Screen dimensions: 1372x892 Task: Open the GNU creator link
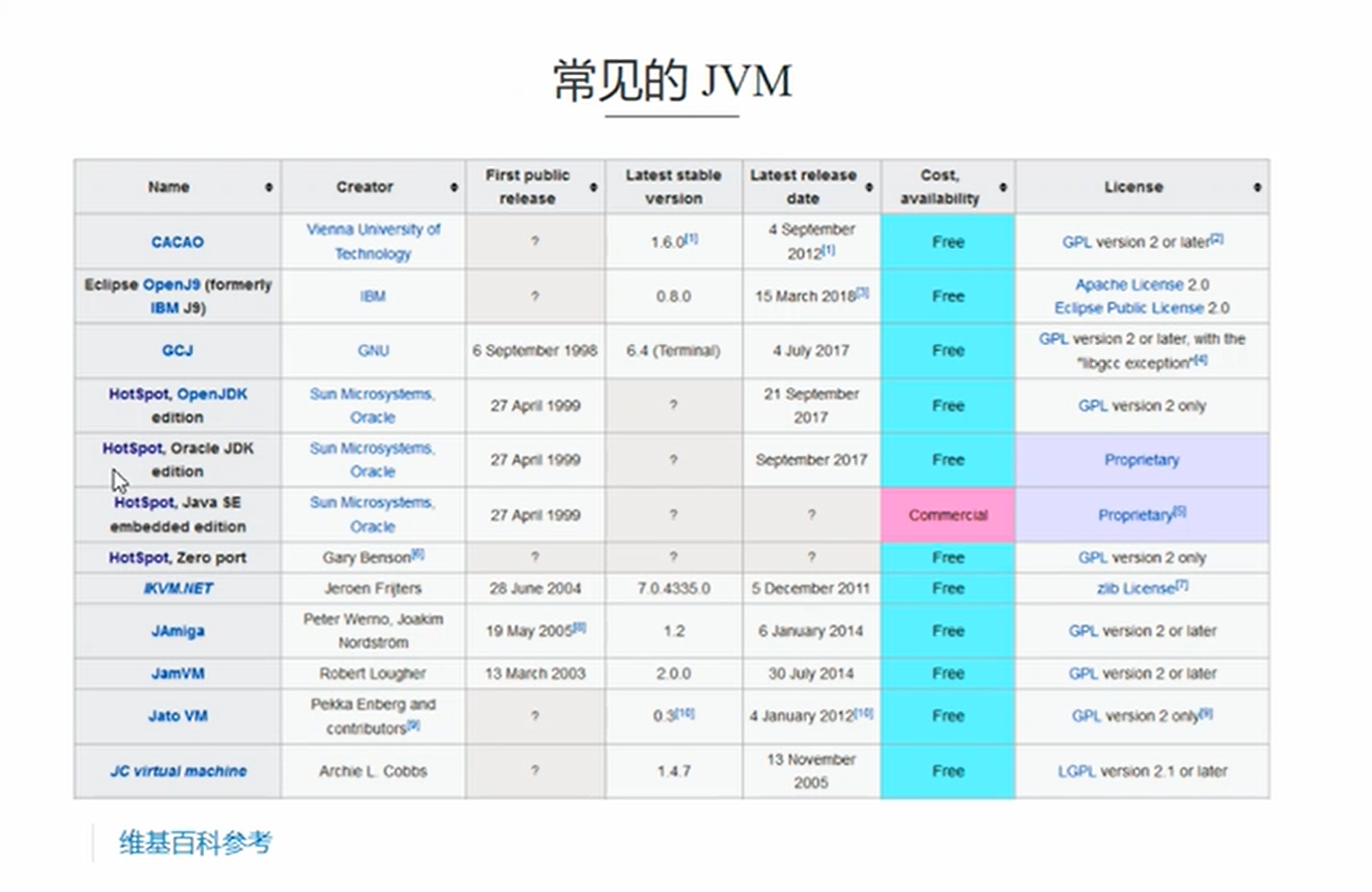[x=373, y=351]
